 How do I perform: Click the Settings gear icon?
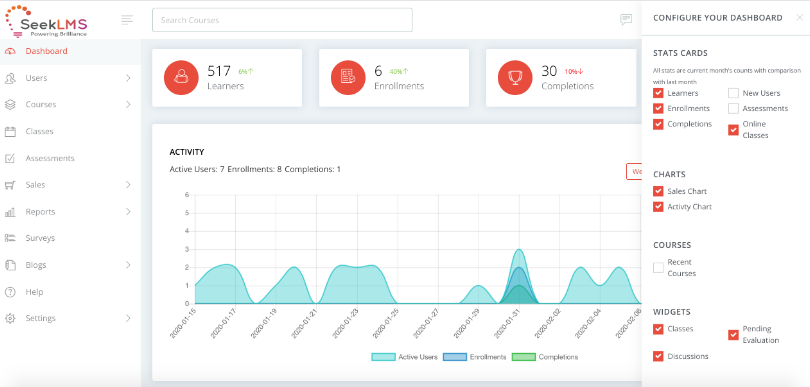[x=10, y=318]
